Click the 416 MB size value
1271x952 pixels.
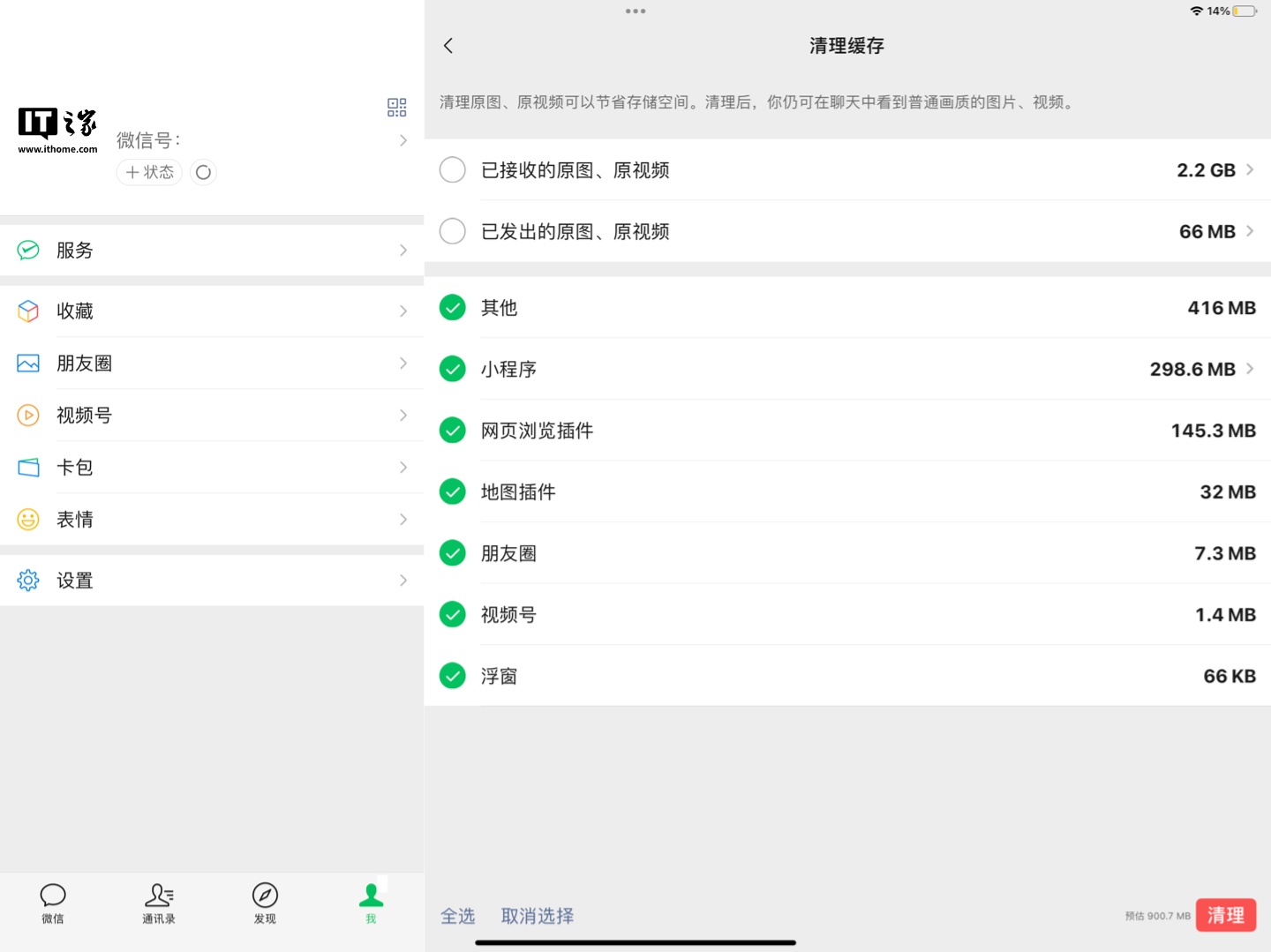(x=1222, y=308)
